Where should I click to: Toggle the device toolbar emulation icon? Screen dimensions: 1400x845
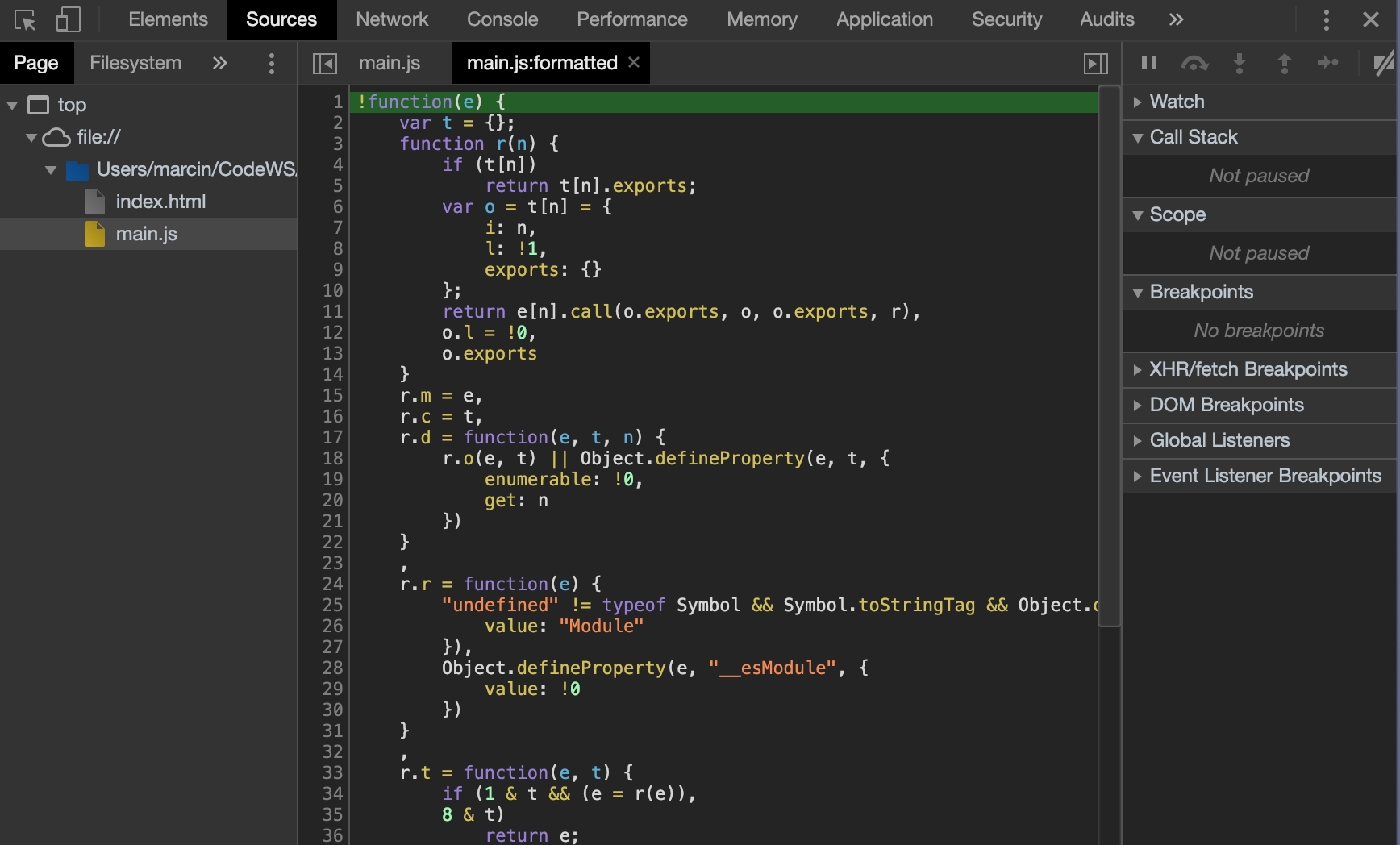pos(69,19)
